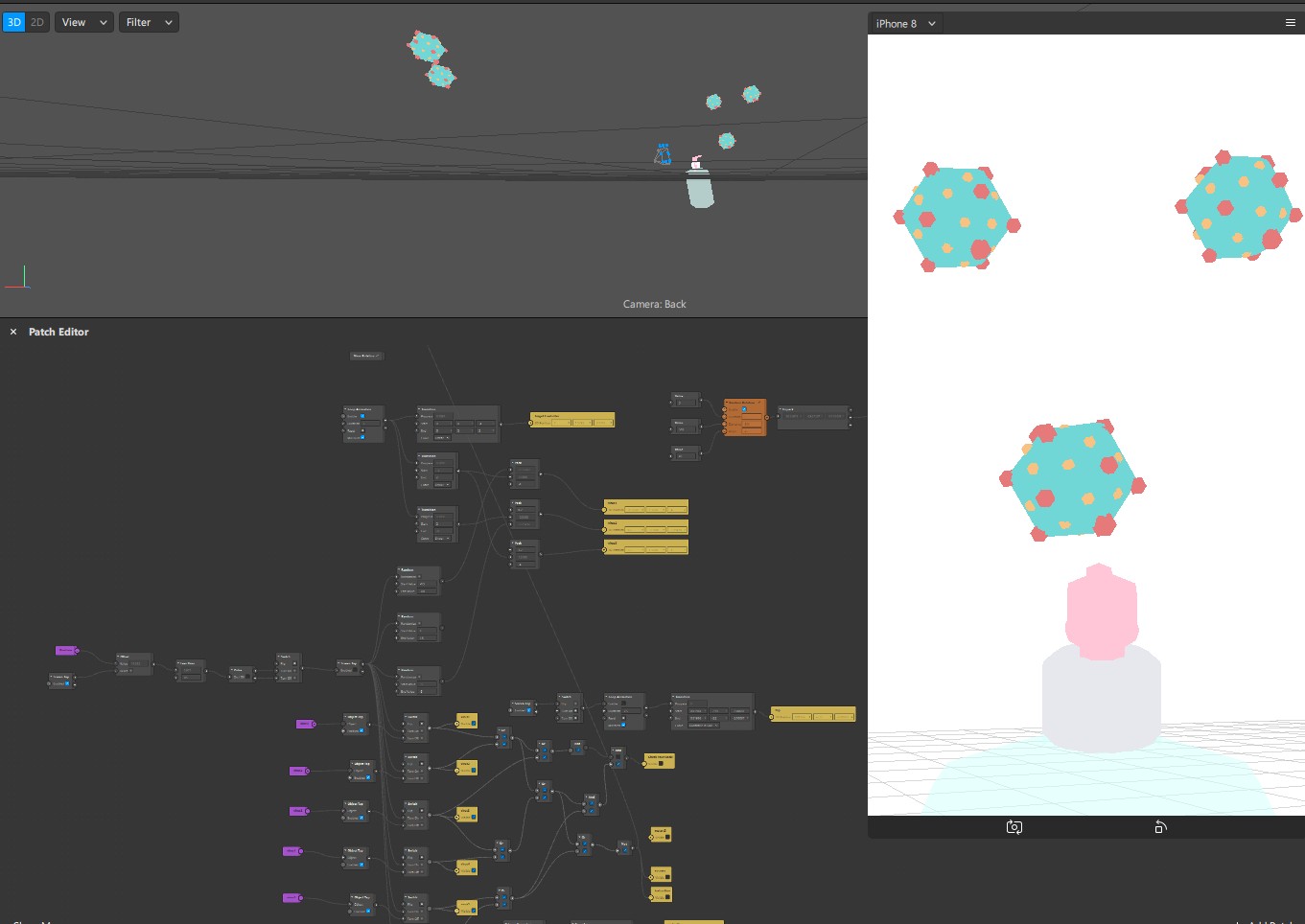Select the comment label above top Loop Animation
The height and width of the screenshot is (924, 1305).
tap(366, 356)
